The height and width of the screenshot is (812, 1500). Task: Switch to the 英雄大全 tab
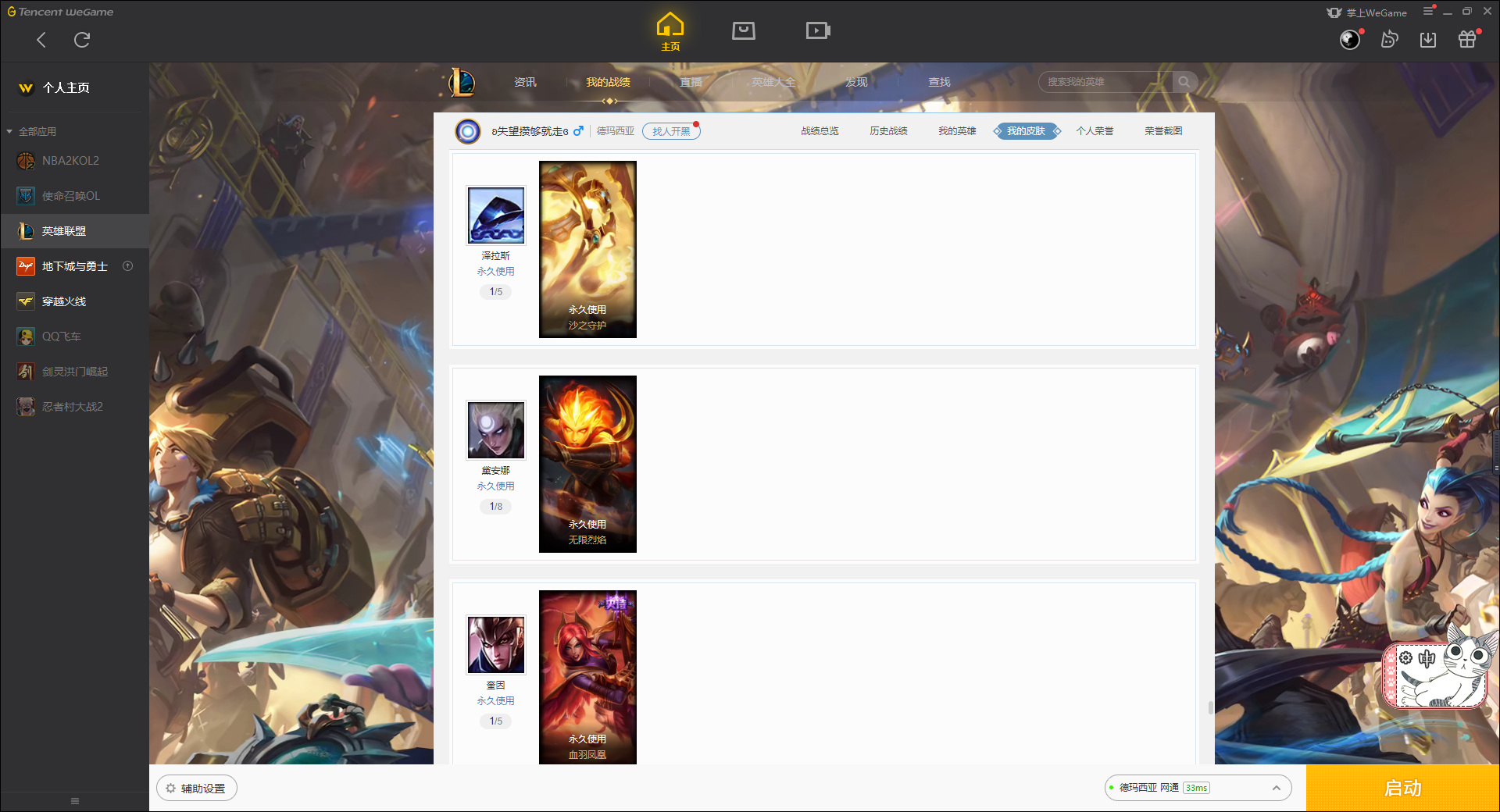point(773,82)
